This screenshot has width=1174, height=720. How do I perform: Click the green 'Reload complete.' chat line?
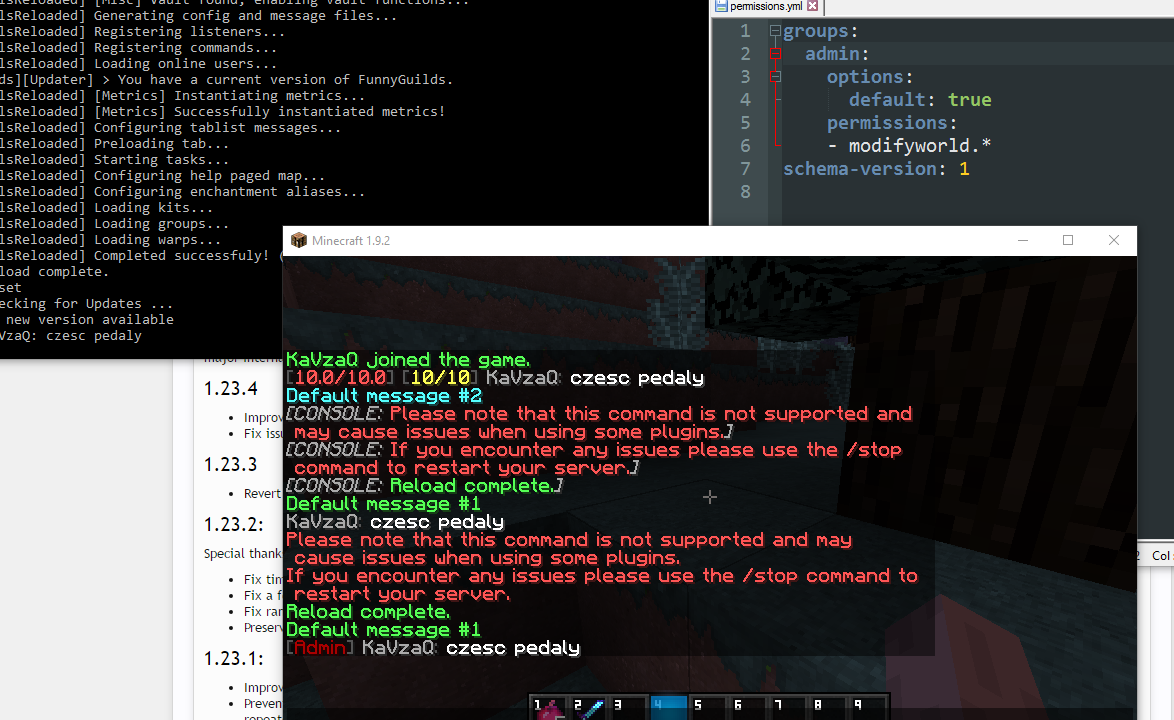point(368,612)
